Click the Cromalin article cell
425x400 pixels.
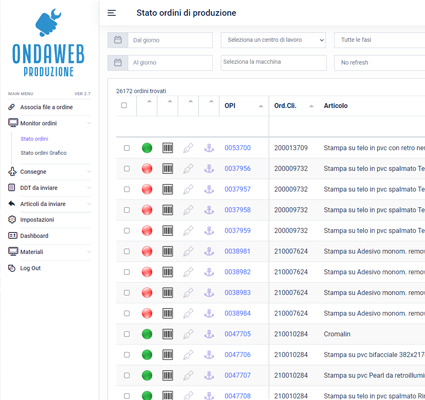point(337,334)
